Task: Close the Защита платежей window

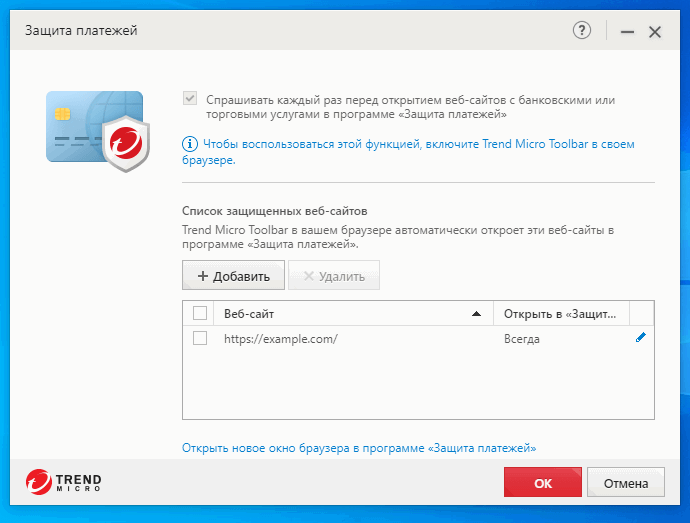Action: (655, 32)
